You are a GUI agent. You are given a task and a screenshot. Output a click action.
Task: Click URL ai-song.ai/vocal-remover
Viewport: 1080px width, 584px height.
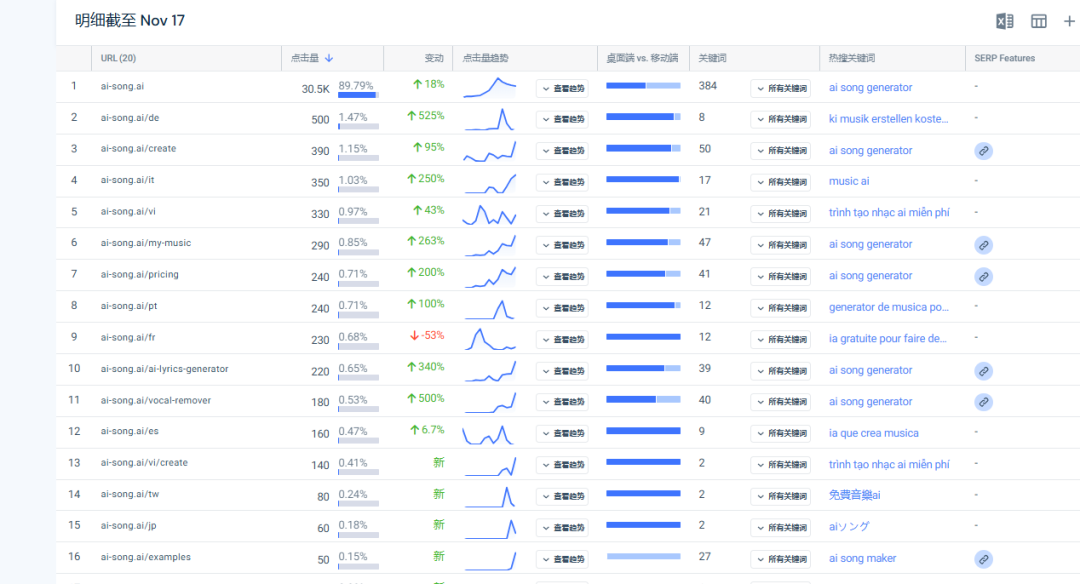point(156,400)
